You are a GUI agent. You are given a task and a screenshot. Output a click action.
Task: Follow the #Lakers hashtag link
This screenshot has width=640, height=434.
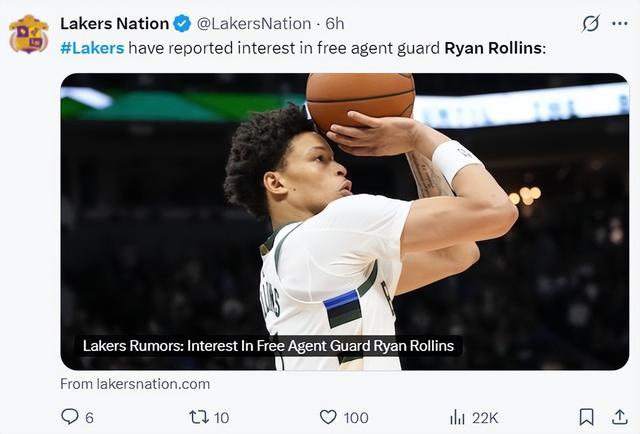pyautogui.click(x=92, y=48)
